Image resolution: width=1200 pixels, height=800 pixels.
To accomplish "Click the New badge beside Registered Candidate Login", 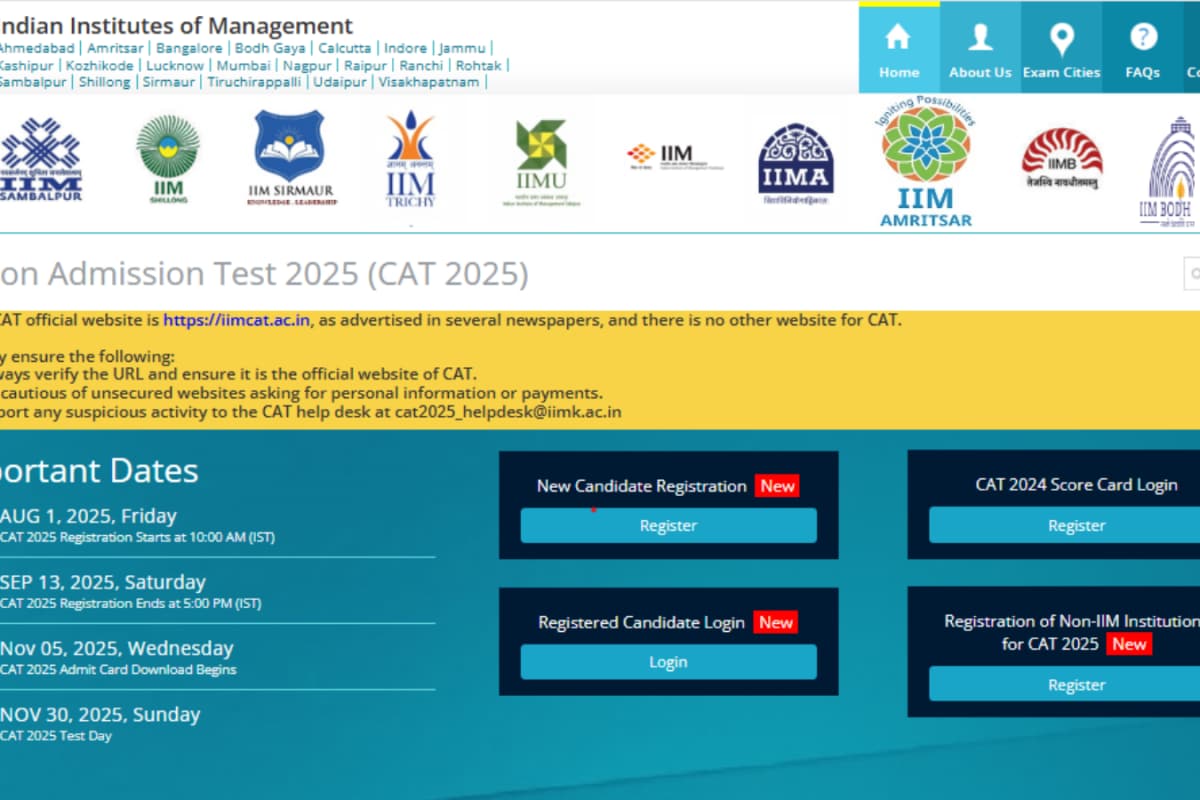I will coord(776,622).
